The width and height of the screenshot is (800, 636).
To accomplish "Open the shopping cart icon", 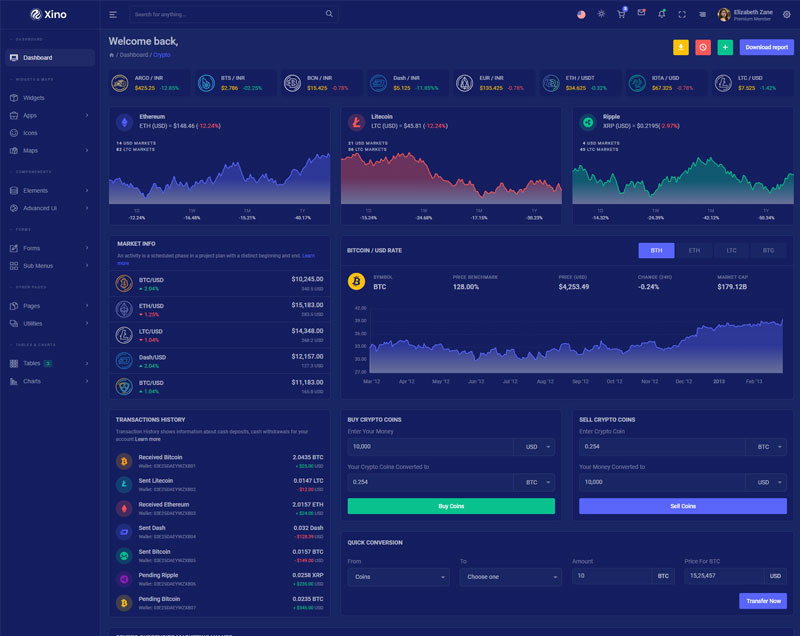I will [x=621, y=14].
